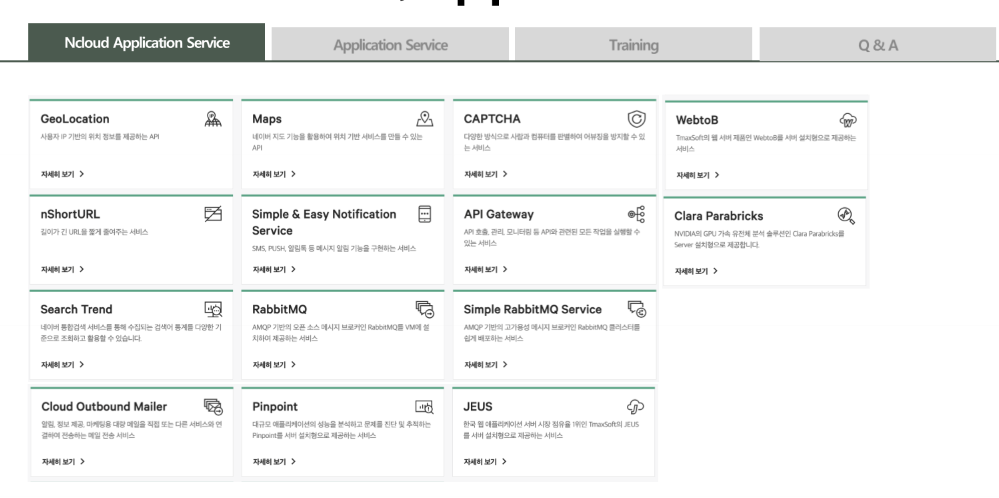This screenshot has width=999, height=498.
Task: Open 자세히 보기 under Simple RabbitMQ Service
Action: (485, 365)
